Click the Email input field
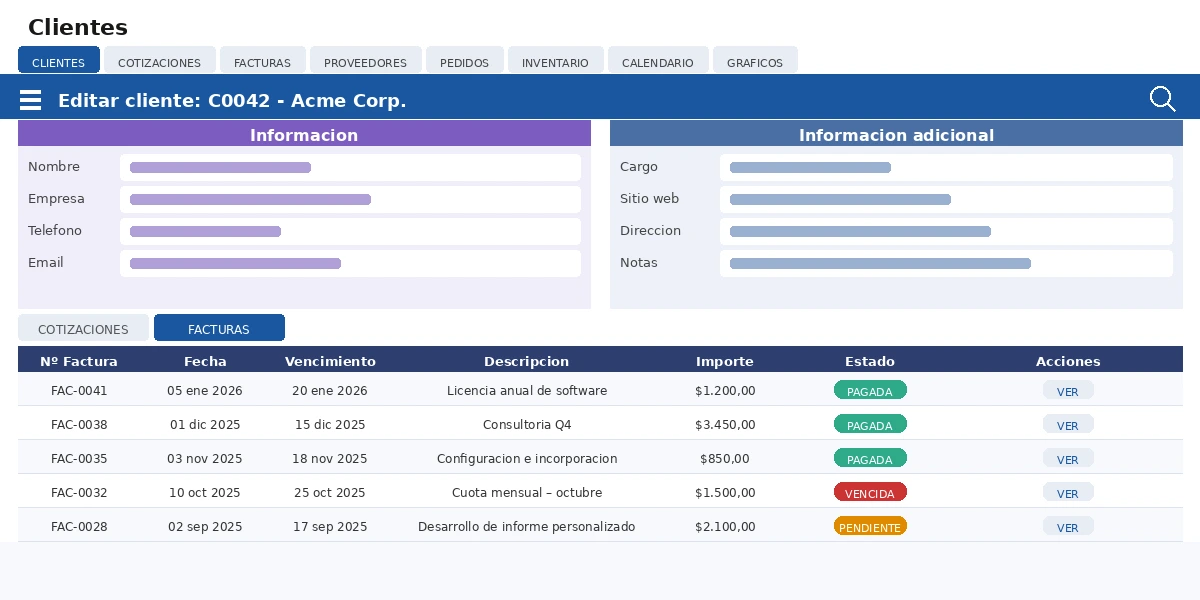Viewport: 1200px width, 600px height. (350, 263)
